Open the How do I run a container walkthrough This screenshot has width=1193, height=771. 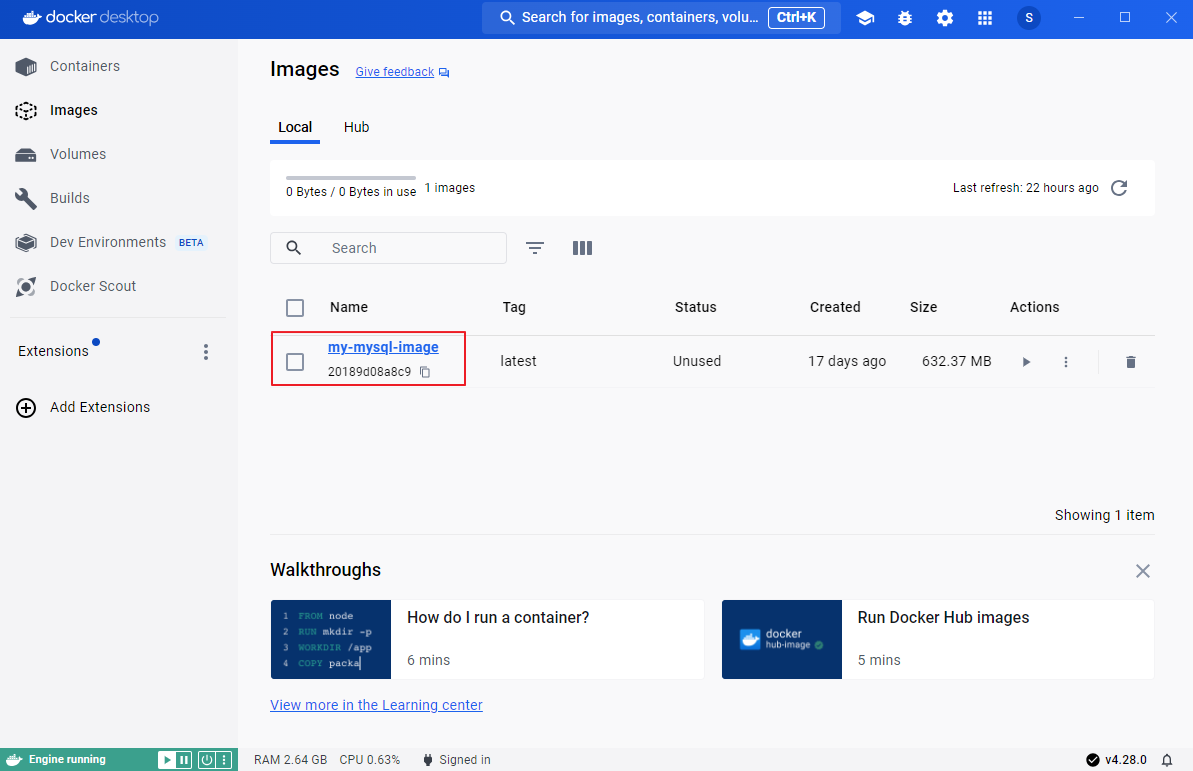(487, 639)
